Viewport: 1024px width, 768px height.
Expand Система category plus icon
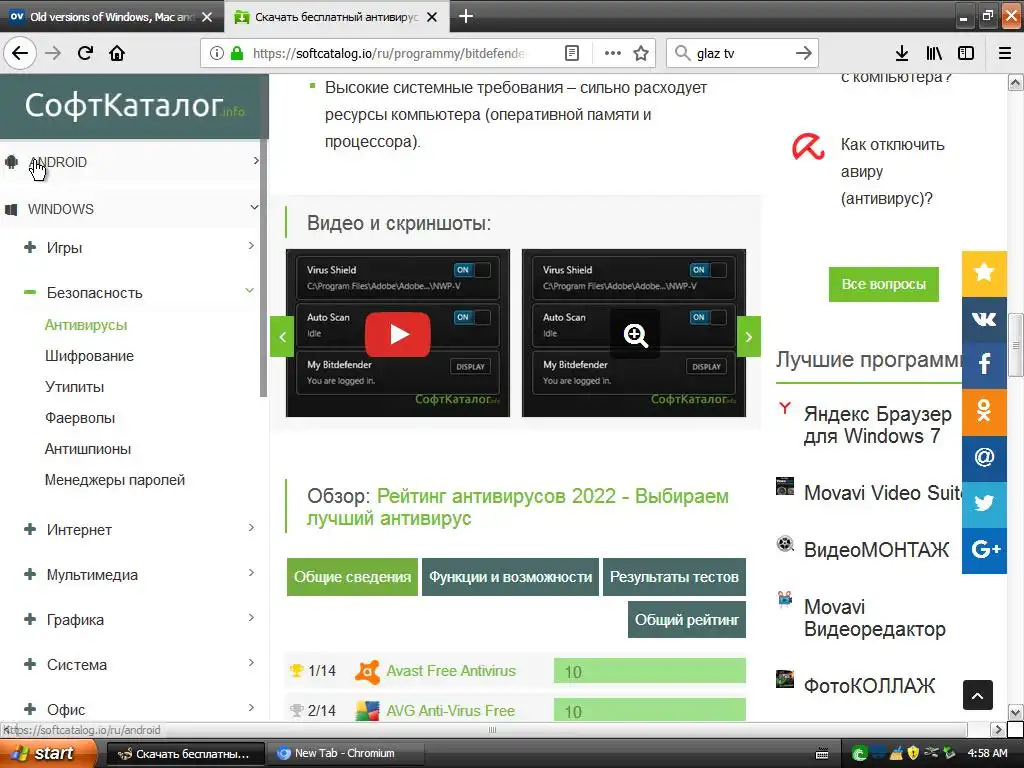tap(29, 664)
